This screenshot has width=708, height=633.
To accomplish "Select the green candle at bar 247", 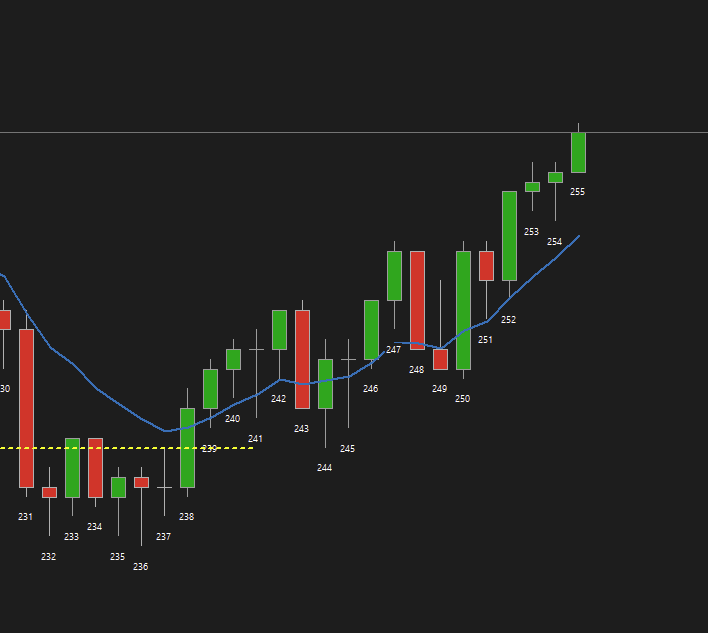I will [394, 275].
